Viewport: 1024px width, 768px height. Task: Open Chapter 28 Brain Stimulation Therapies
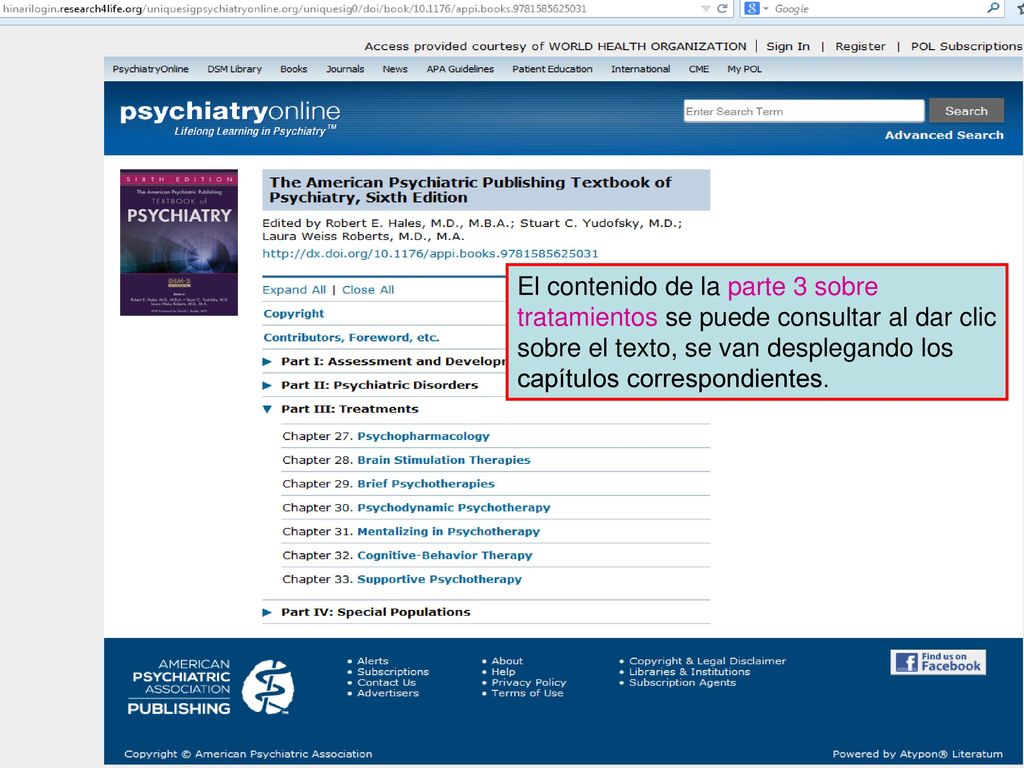(x=443, y=460)
